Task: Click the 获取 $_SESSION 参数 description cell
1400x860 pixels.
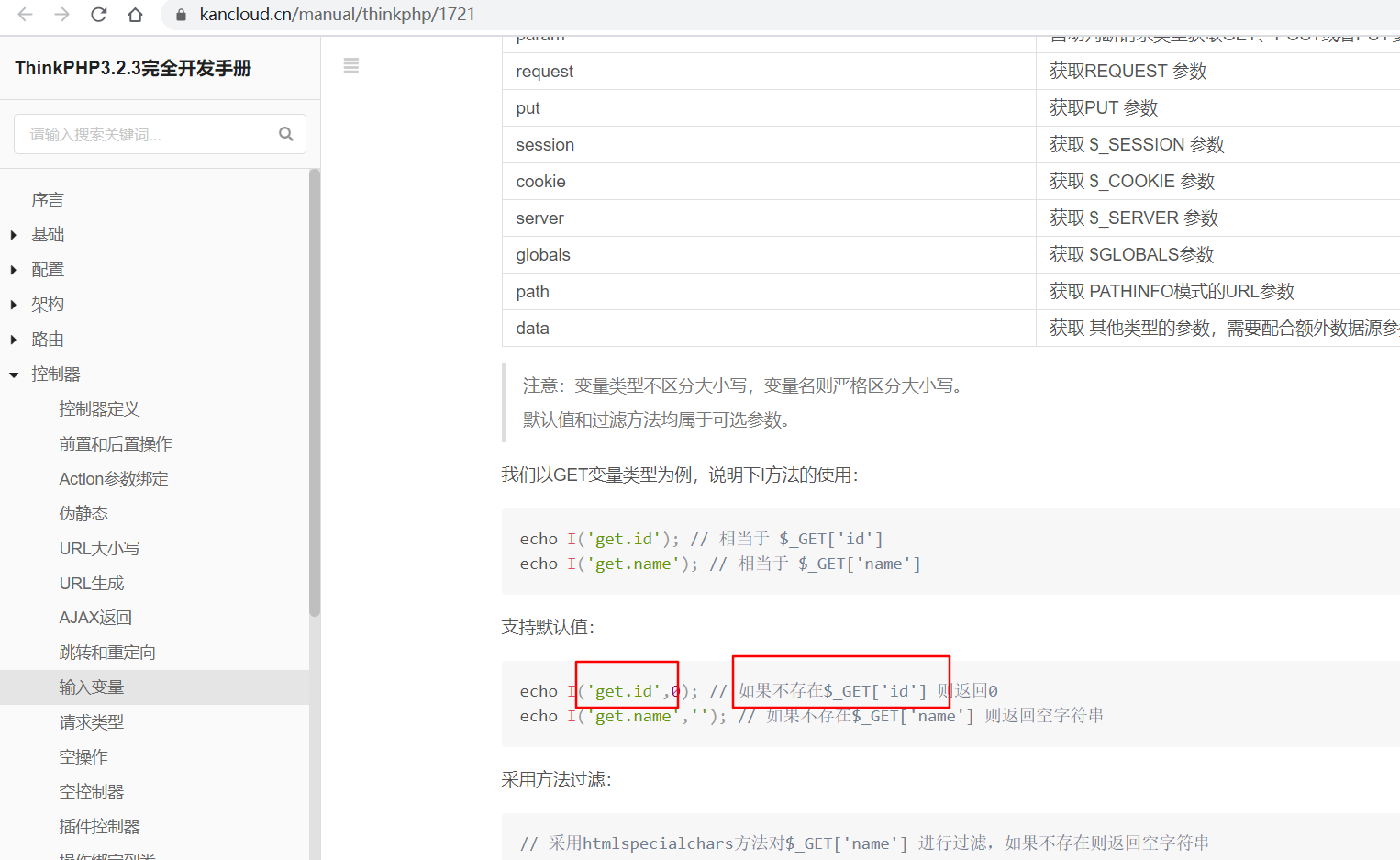Action: pos(1218,145)
